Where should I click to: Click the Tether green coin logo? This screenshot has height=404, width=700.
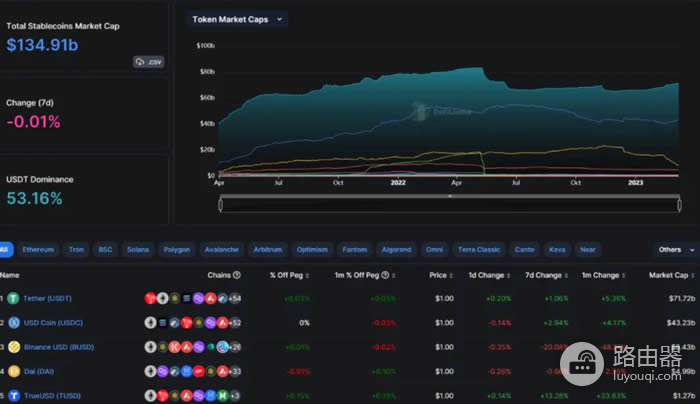click(13, 298)
